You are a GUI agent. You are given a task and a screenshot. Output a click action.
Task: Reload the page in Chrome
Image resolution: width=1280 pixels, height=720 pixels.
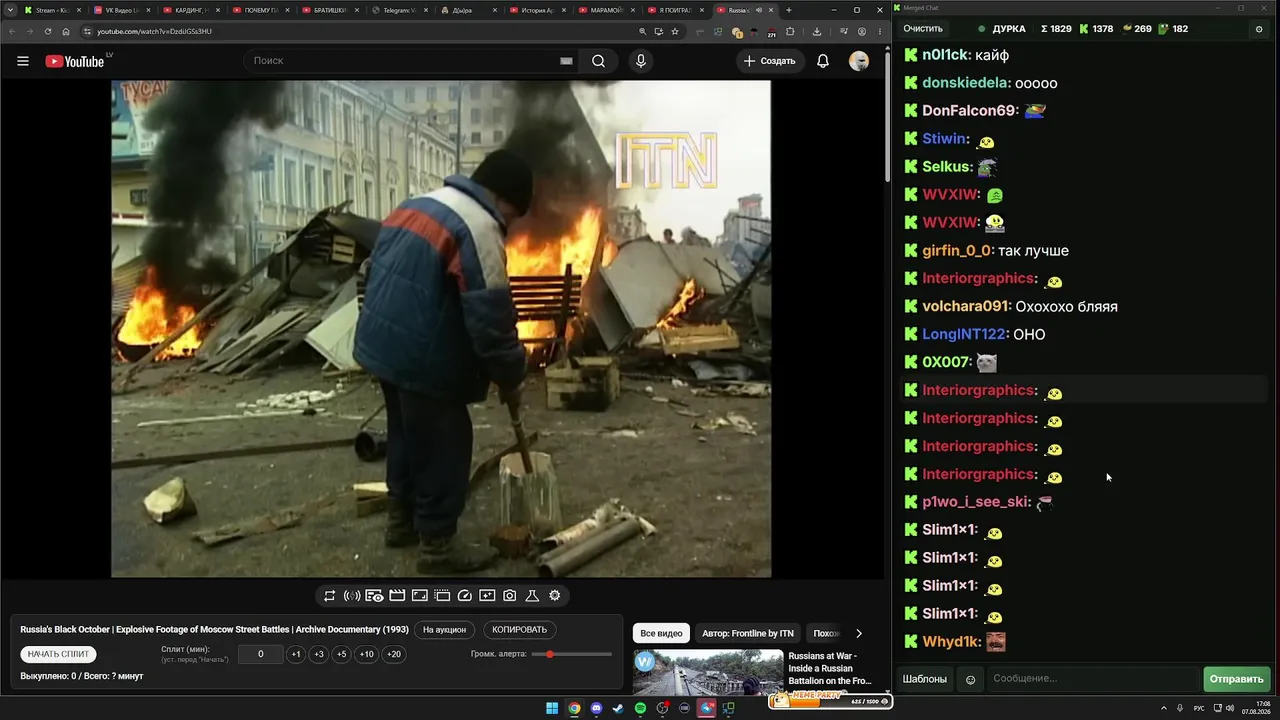point(47,31)
